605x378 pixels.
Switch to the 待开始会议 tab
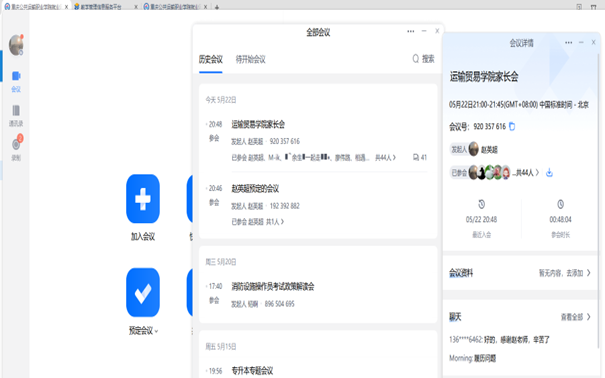[250, 59]
